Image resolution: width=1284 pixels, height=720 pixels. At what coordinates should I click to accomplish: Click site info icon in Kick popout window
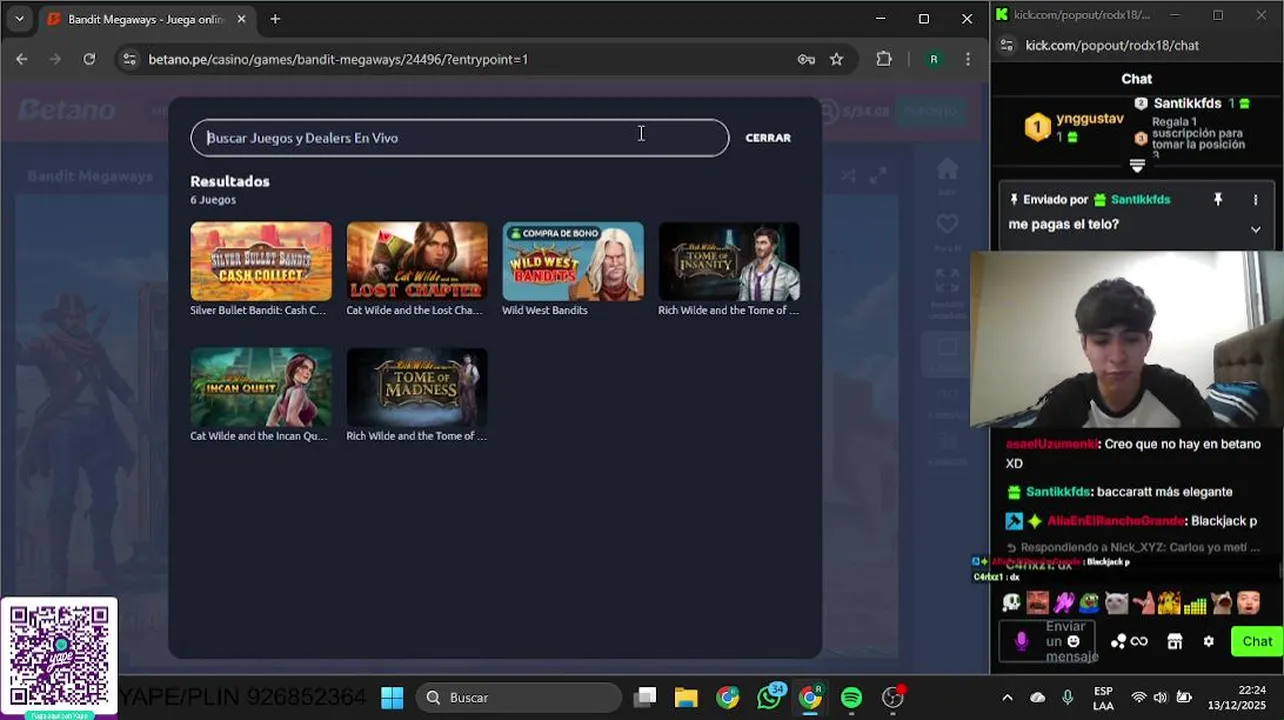tap(1007, 45)
